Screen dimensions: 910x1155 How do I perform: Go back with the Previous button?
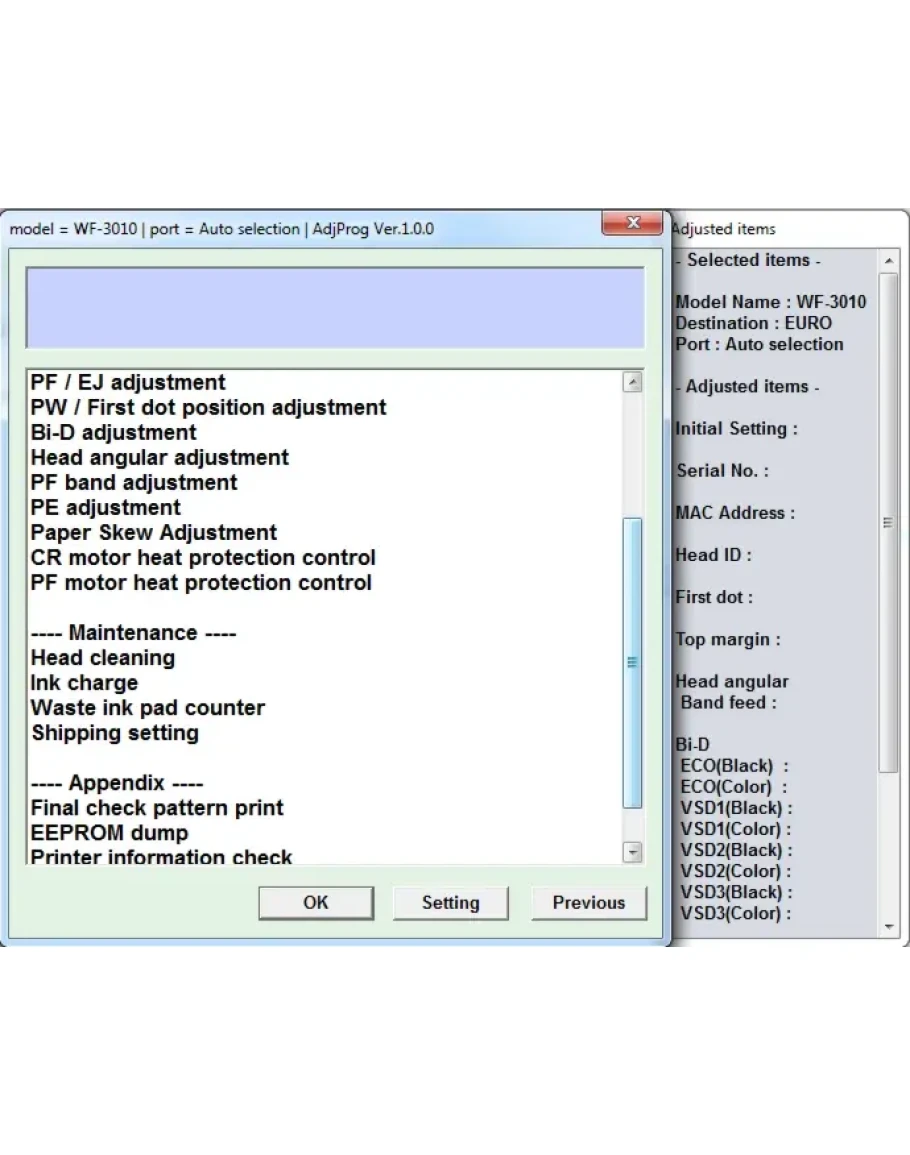(x=588, y=902)
